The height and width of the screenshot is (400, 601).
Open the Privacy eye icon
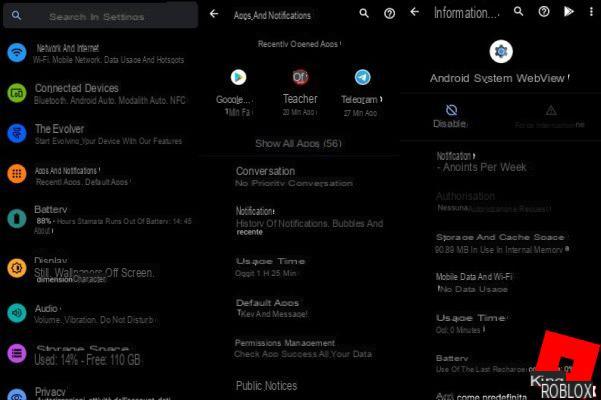(x=17, y=395)
